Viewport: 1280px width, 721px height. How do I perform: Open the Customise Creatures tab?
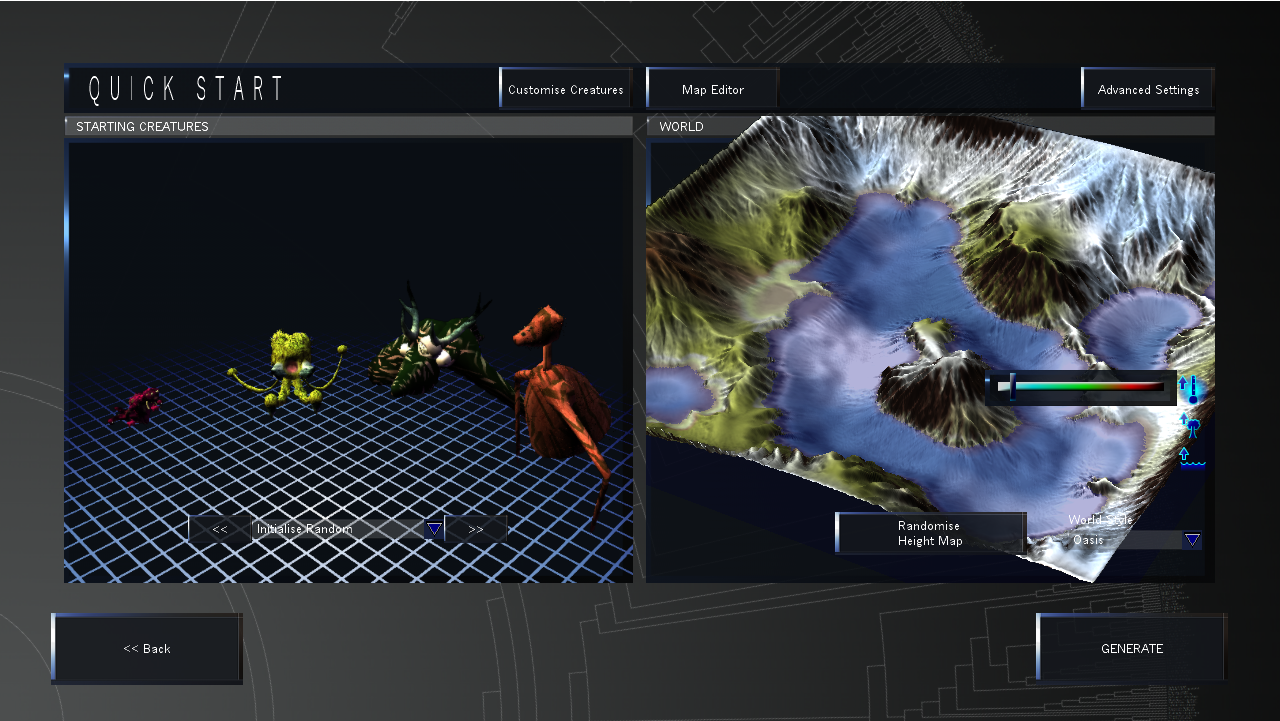point(566,89)
